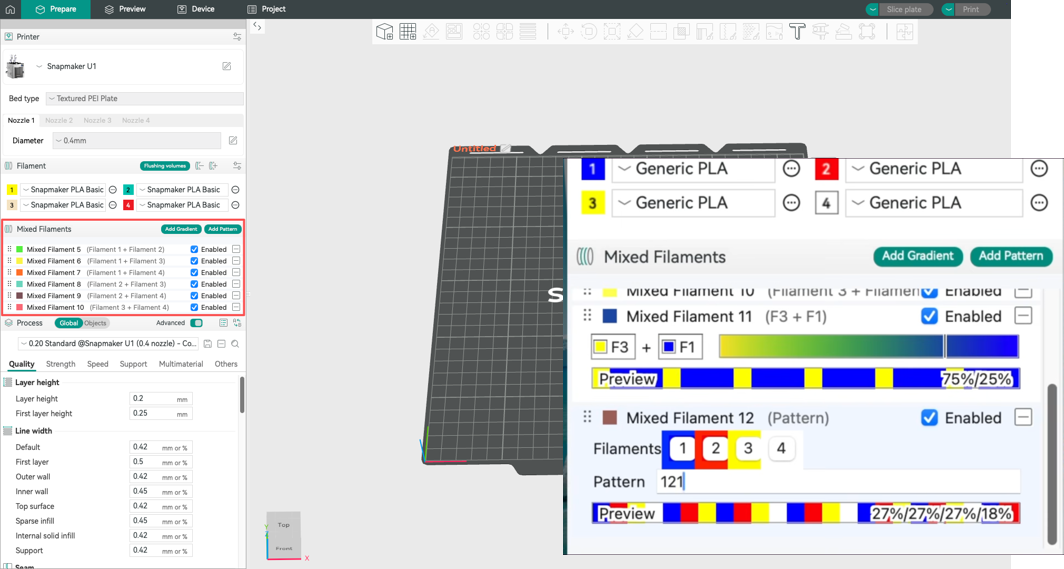
Task: Toggle Enabled checkbox for Mixed Filament 5
Action: [194, 250]
